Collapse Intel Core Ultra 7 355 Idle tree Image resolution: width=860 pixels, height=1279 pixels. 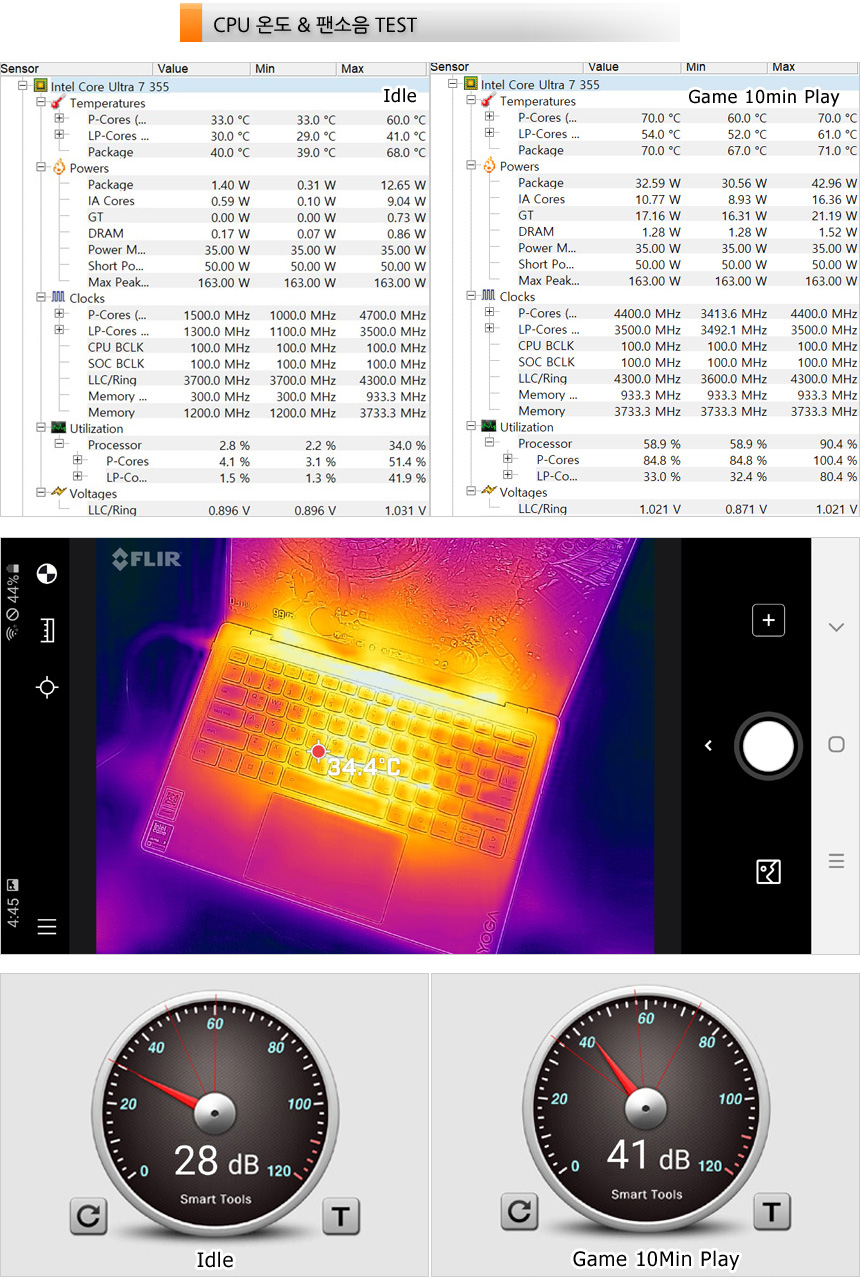click(23, 87)
